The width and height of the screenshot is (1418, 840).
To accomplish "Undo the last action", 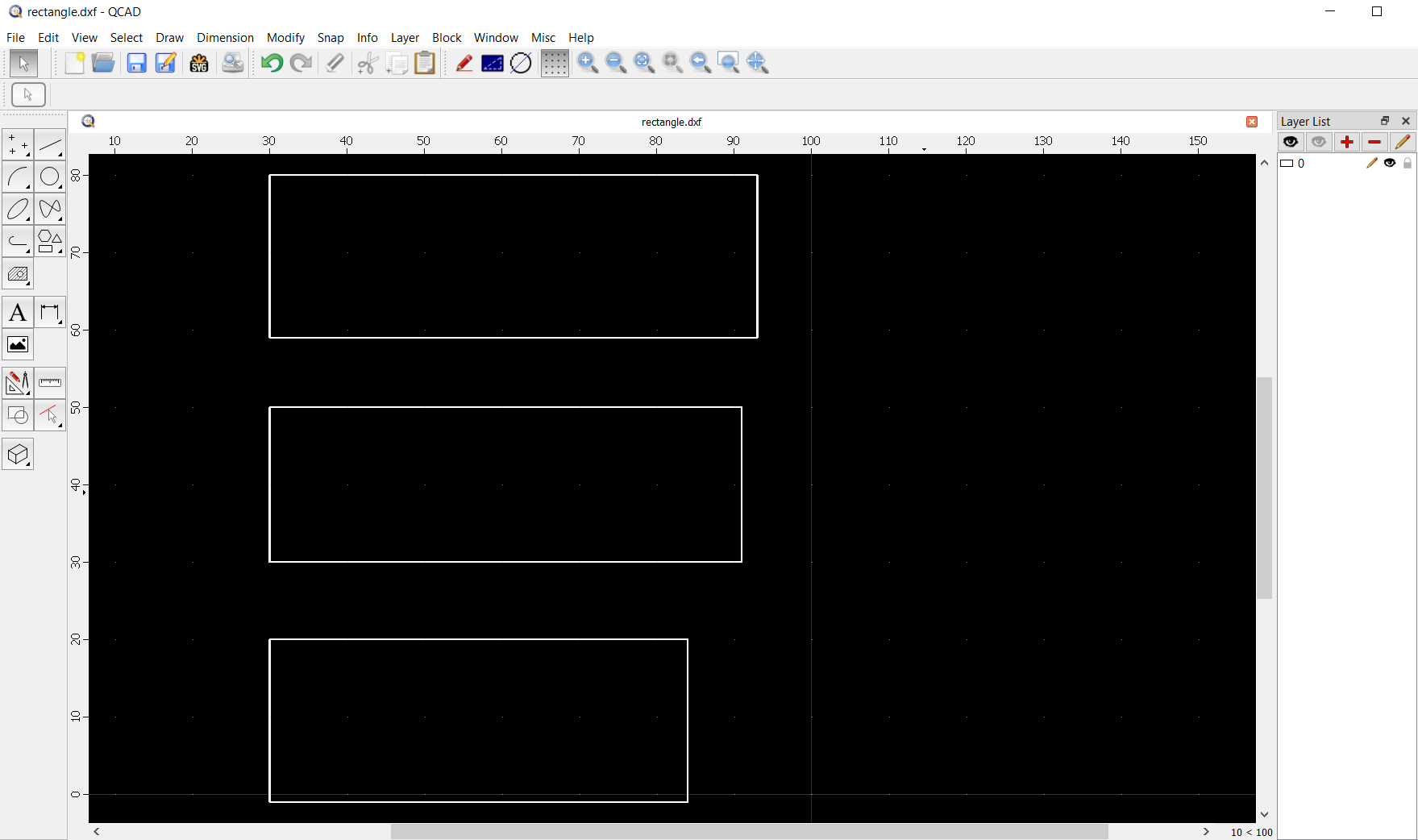I will tap(272, 63).
